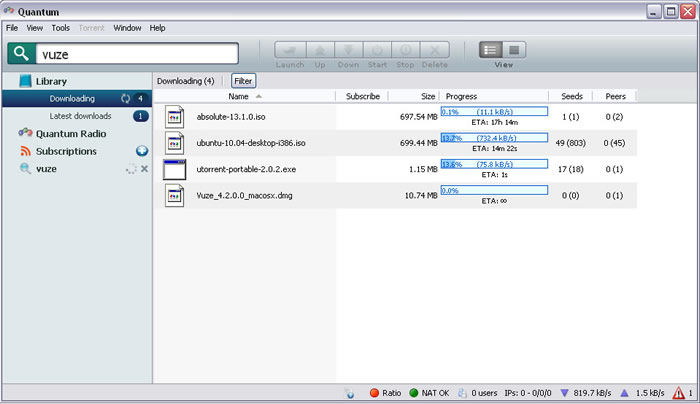
Task: Switch to detailed list view mode
Action: pyautogui.click(x=491, y=50)
